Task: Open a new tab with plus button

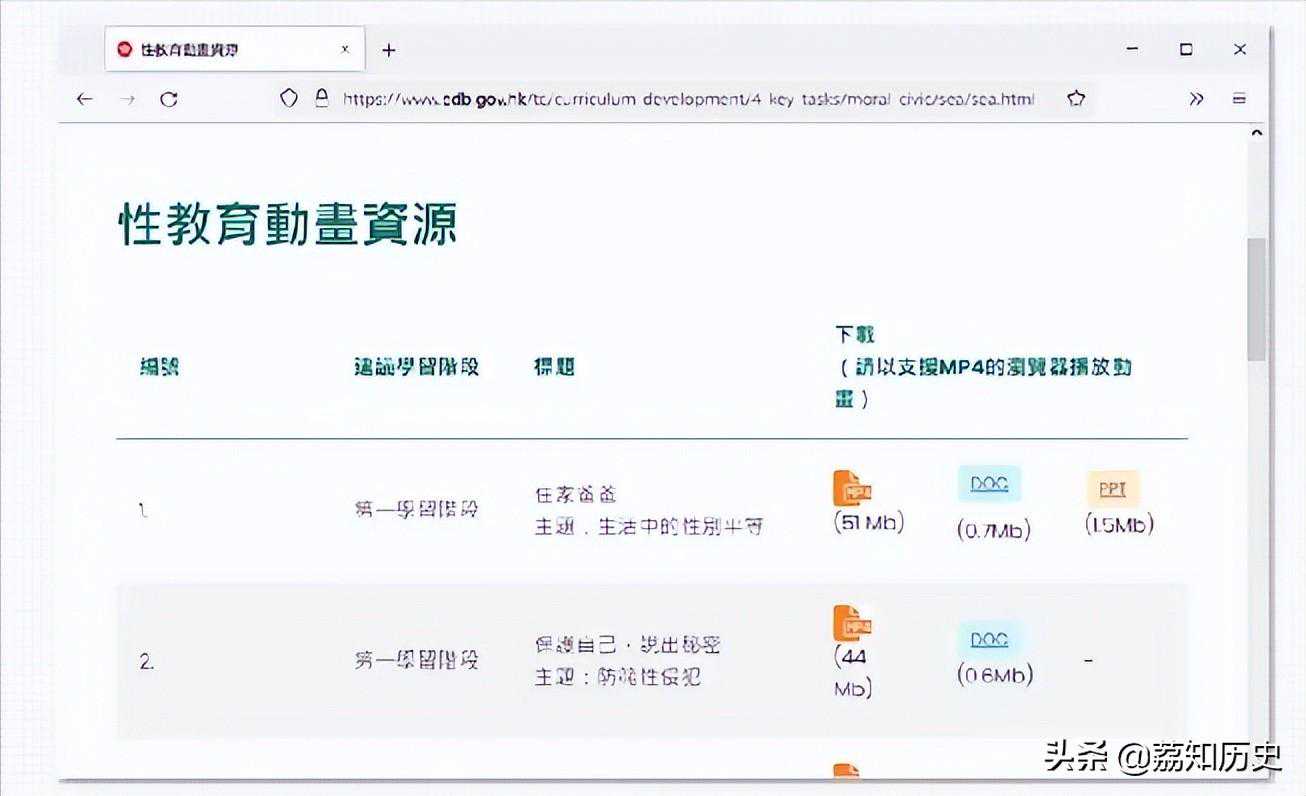Action: [x=389, y=50]
